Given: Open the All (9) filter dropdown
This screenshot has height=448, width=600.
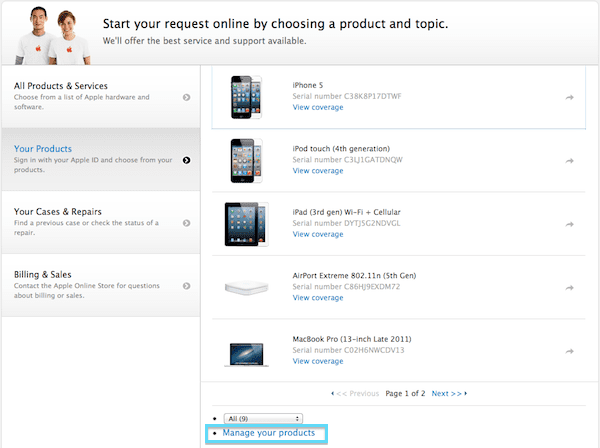Looking at the screenshot, I should (263, 419).
